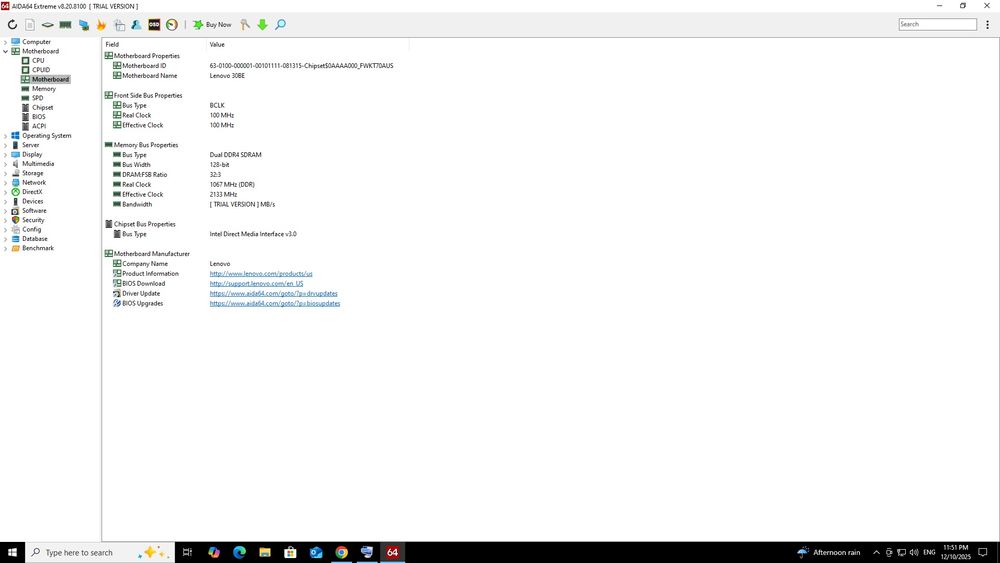Viewport: 1000px width, 563px height.
Task: Open the support.lenovo.com BIOS Download link
Action: 256,284
